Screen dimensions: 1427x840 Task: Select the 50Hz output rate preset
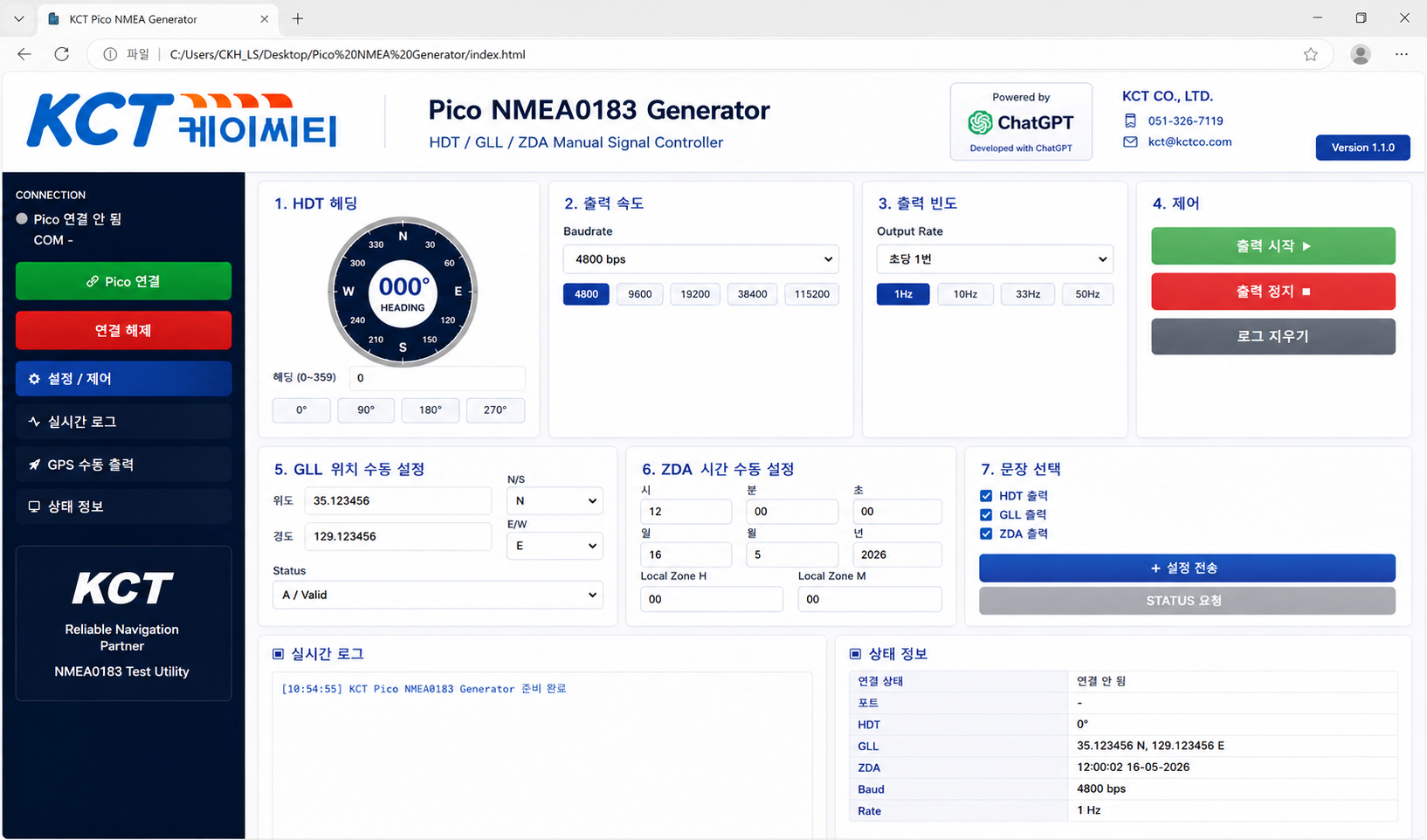click(x=1087, y=294)
